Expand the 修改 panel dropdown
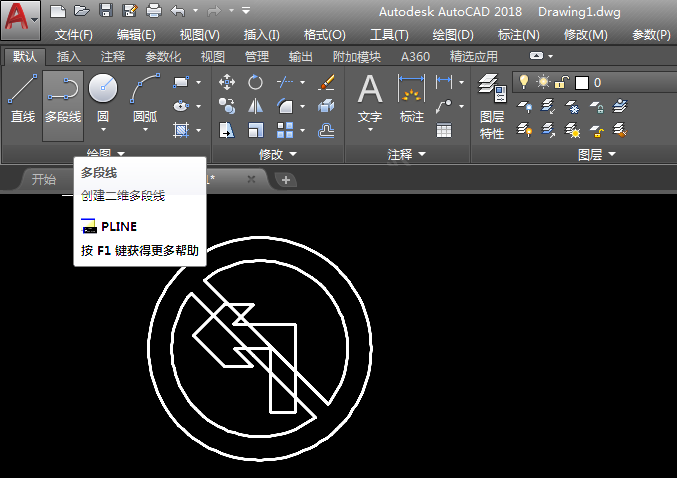 278,154
